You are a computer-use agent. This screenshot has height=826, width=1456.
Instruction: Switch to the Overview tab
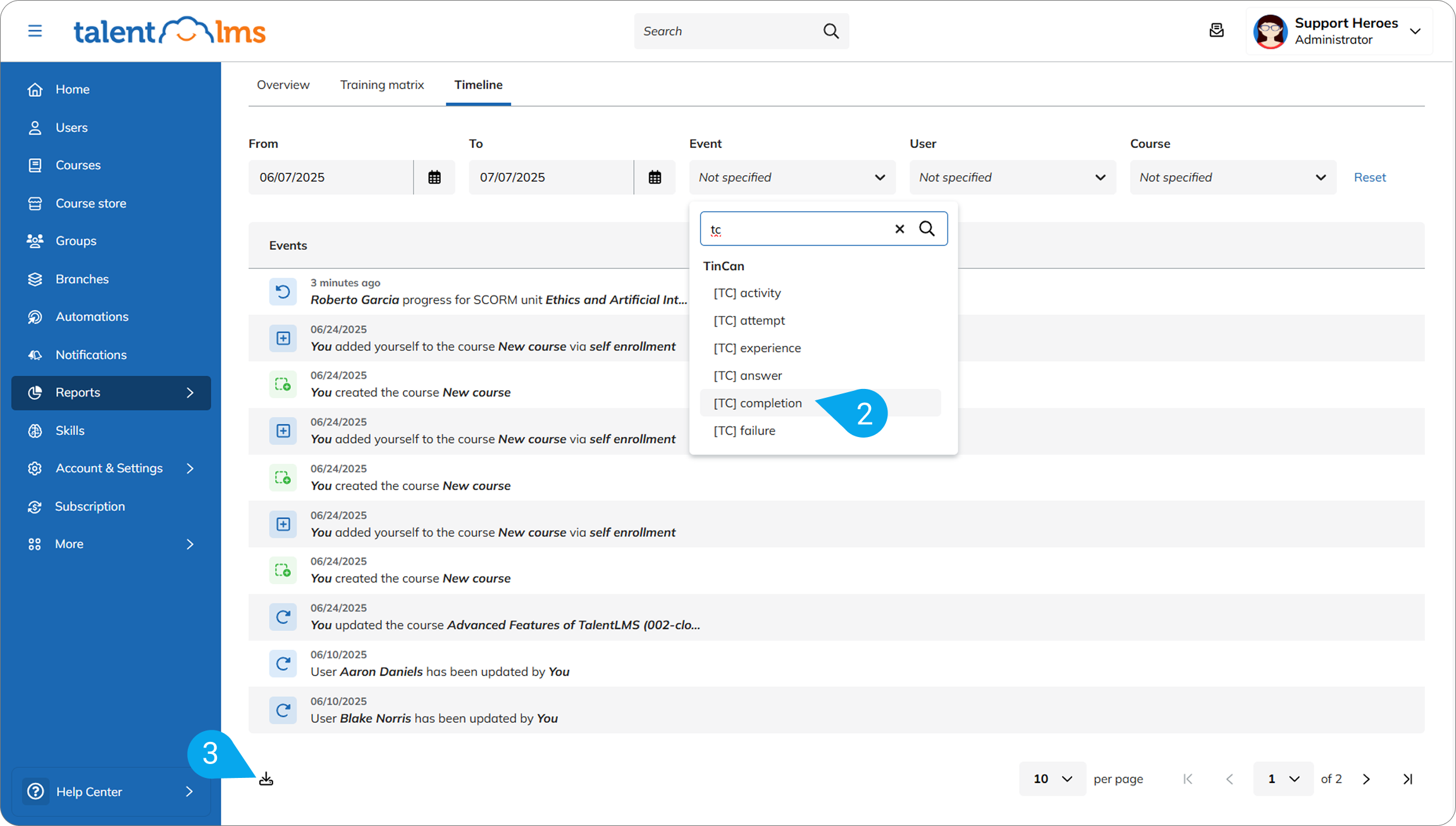[283, 85]
